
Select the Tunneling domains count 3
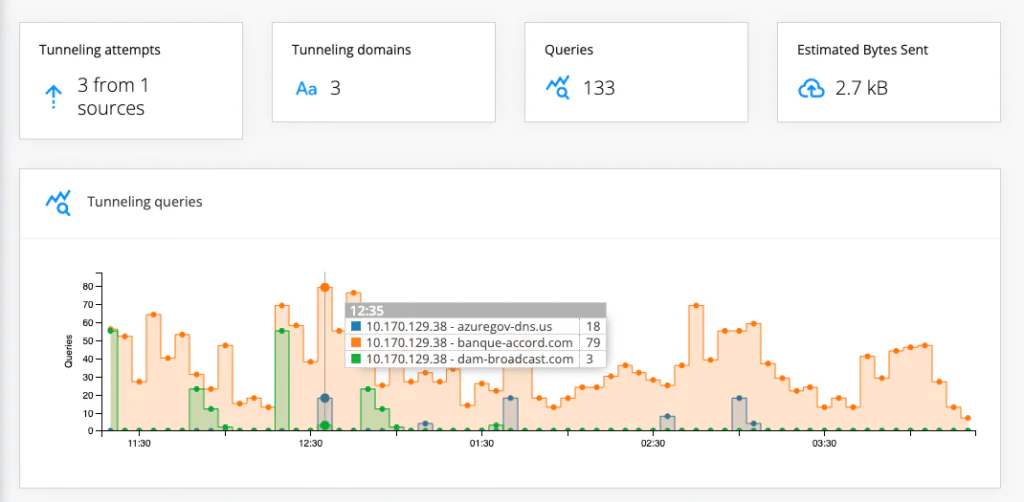point(335,88)
